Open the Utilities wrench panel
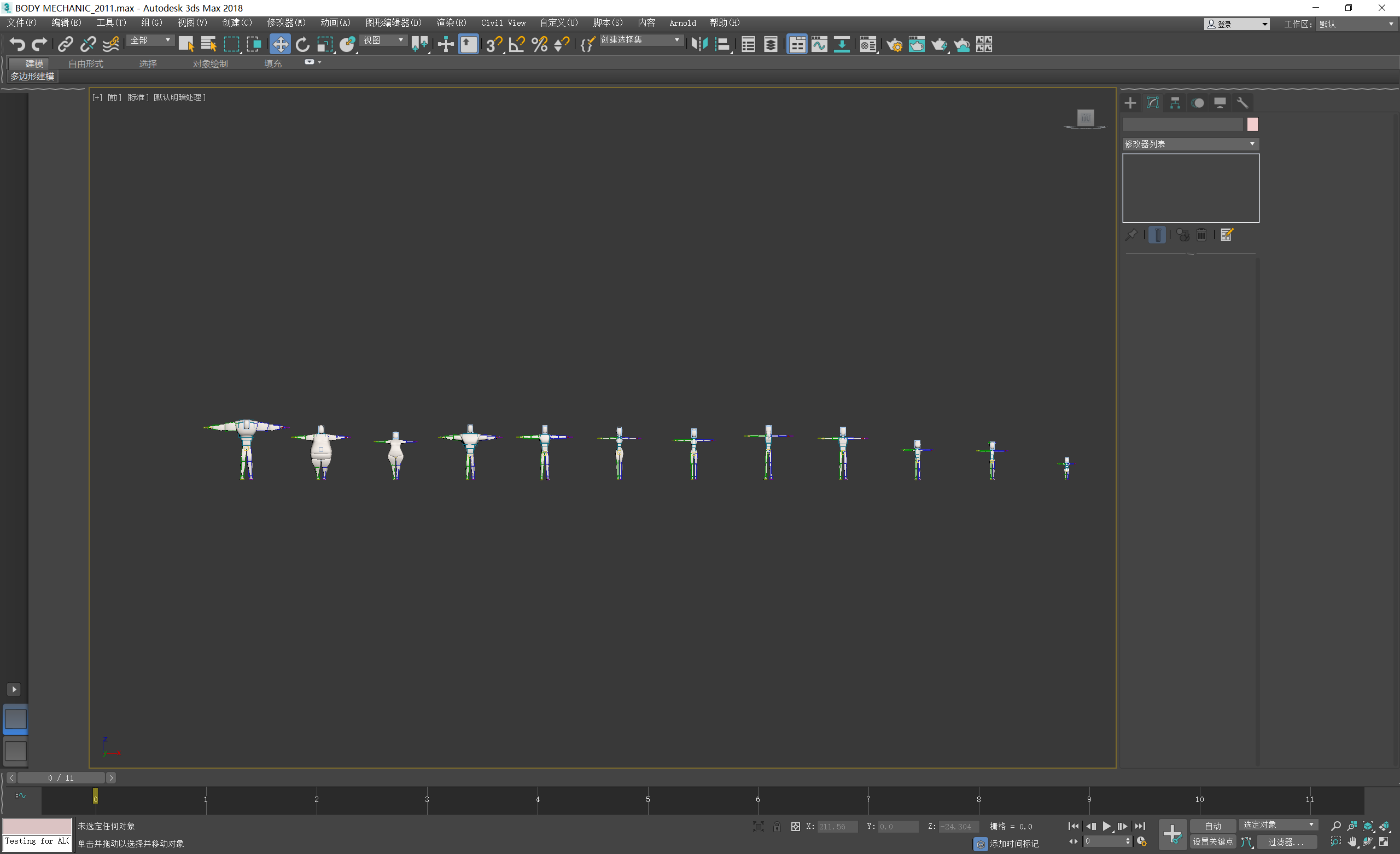The width and height of the screenshot is (1400, 854). (1242, 103)
